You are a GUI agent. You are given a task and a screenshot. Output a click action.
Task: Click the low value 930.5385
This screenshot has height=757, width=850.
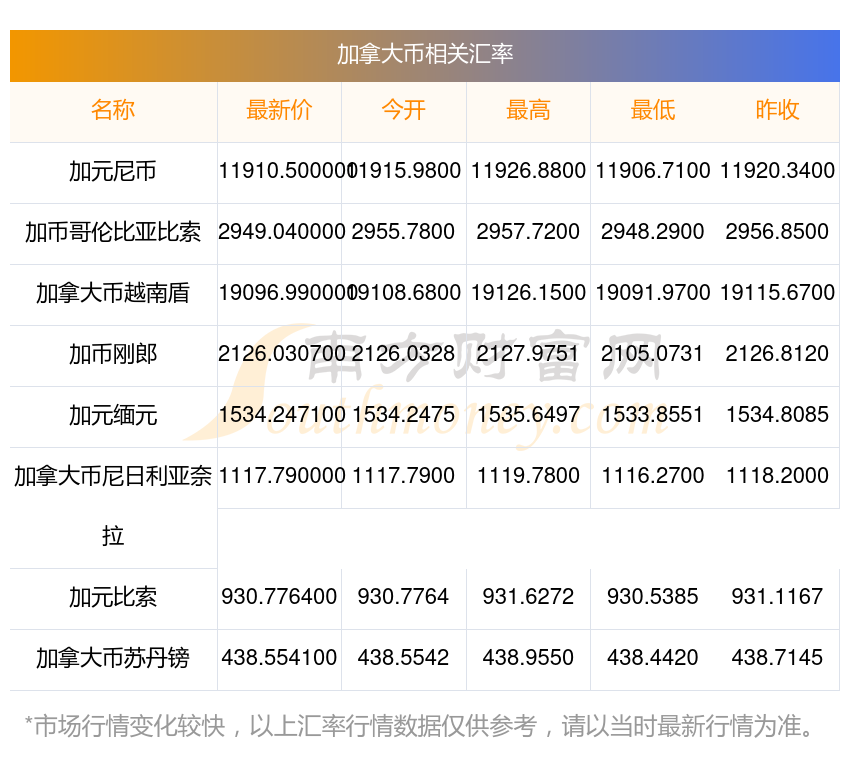tap(653, 597)
